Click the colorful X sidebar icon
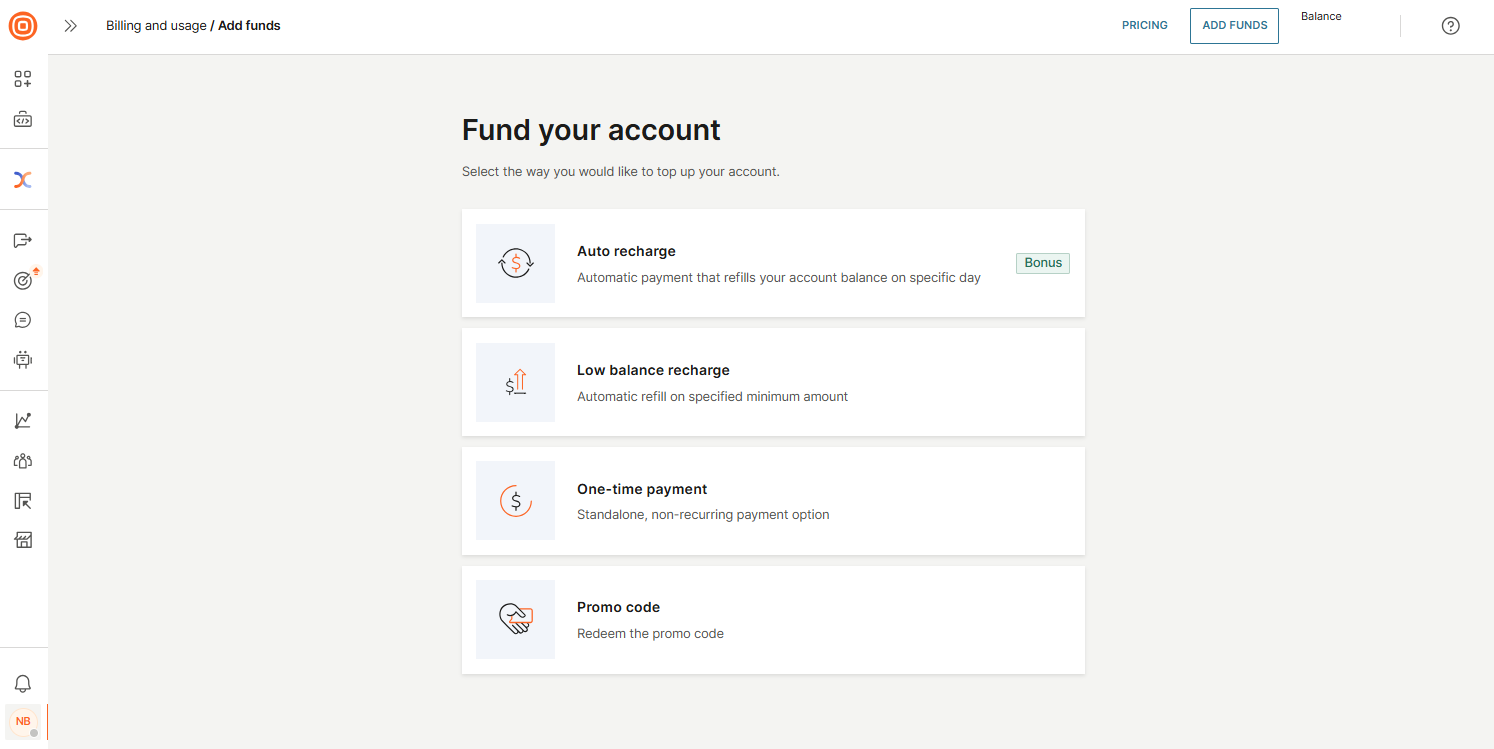 coord(23,179)
